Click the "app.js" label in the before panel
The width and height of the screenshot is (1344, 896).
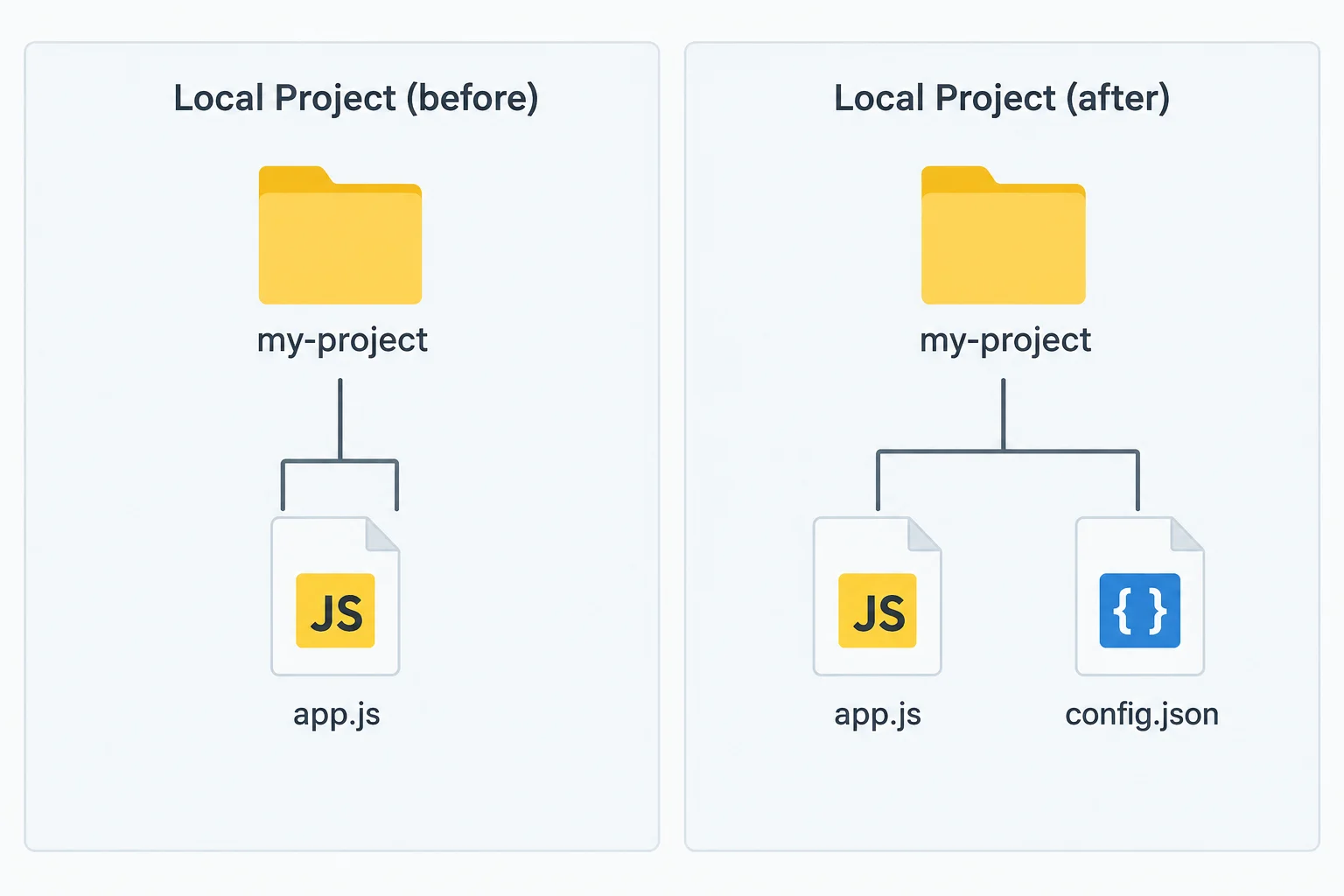click(337, 715)
